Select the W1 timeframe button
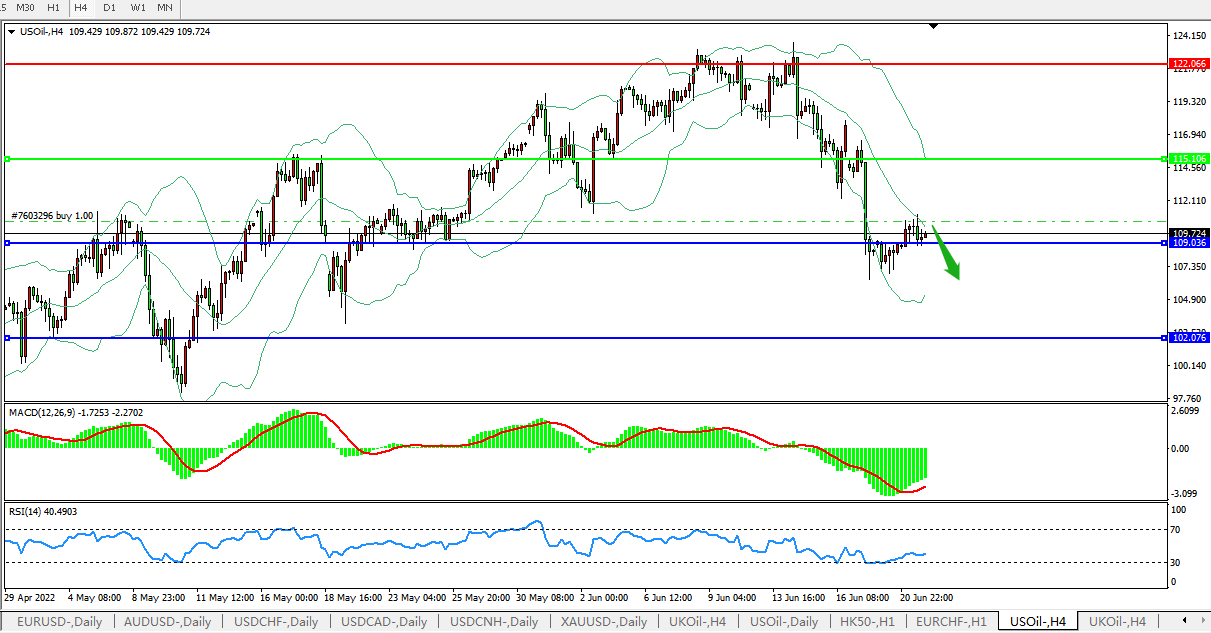 coord(138,8)
